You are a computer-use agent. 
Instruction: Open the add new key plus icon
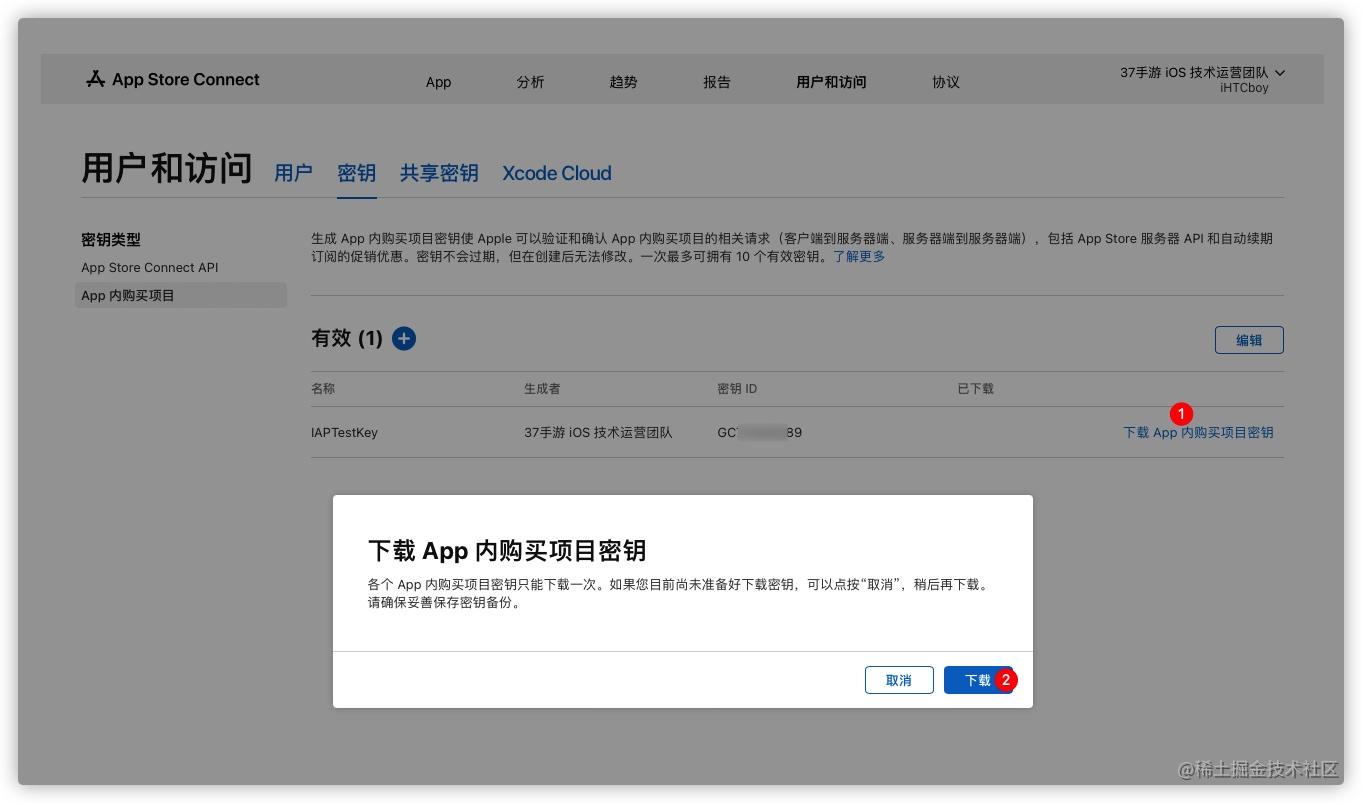click(403, 338)
